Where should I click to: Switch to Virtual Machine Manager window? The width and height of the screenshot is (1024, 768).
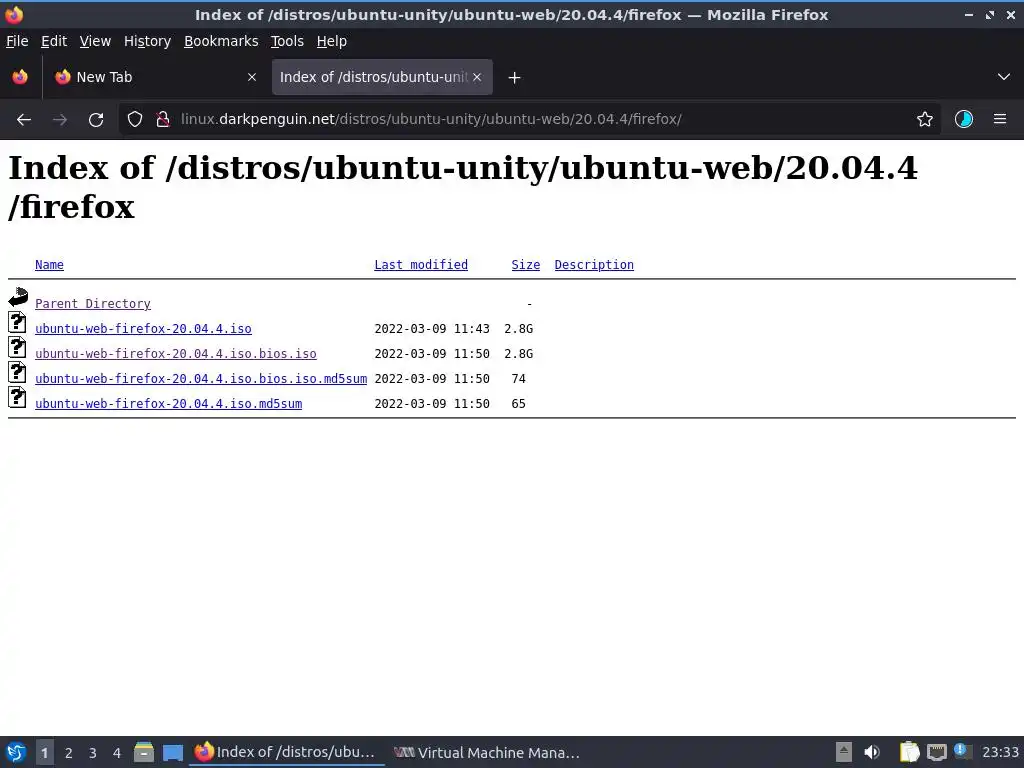487,752
